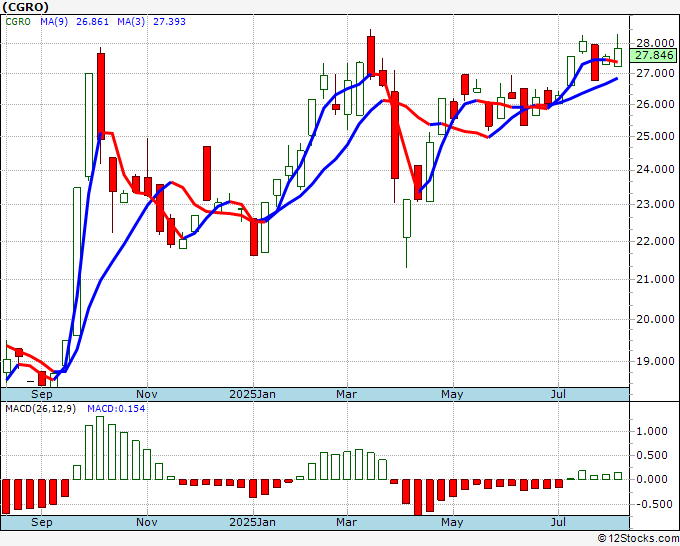Image resolution: width=680 pixels, height=546 pixels.
Task: Click the 25.000 price axis label
Action: (x=655, y=136)
